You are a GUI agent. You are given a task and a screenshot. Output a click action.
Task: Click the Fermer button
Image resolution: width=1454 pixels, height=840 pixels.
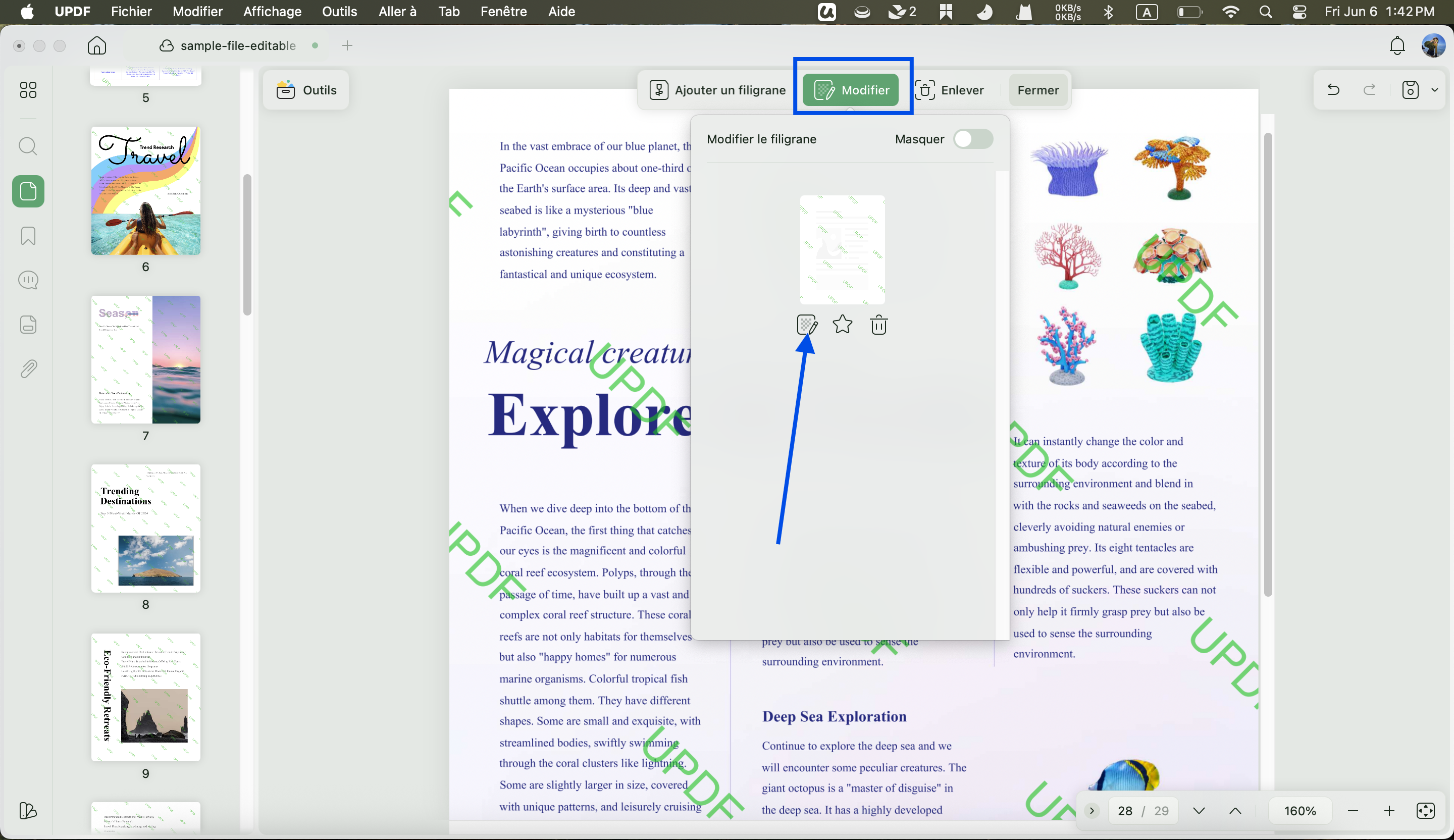pos(1038,90)
